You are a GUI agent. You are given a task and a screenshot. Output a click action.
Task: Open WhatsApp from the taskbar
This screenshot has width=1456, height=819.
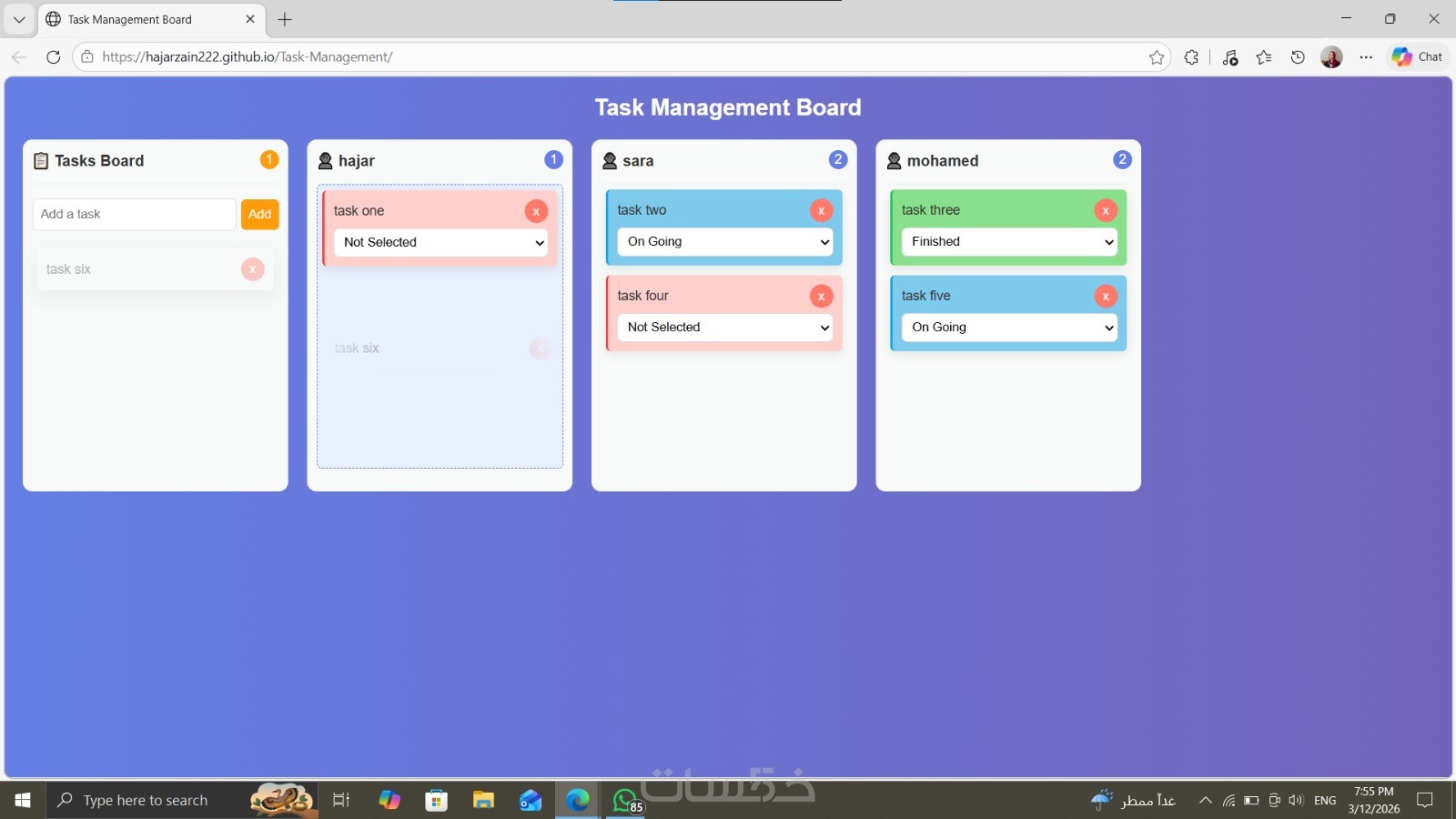click(x=625, y=800)
